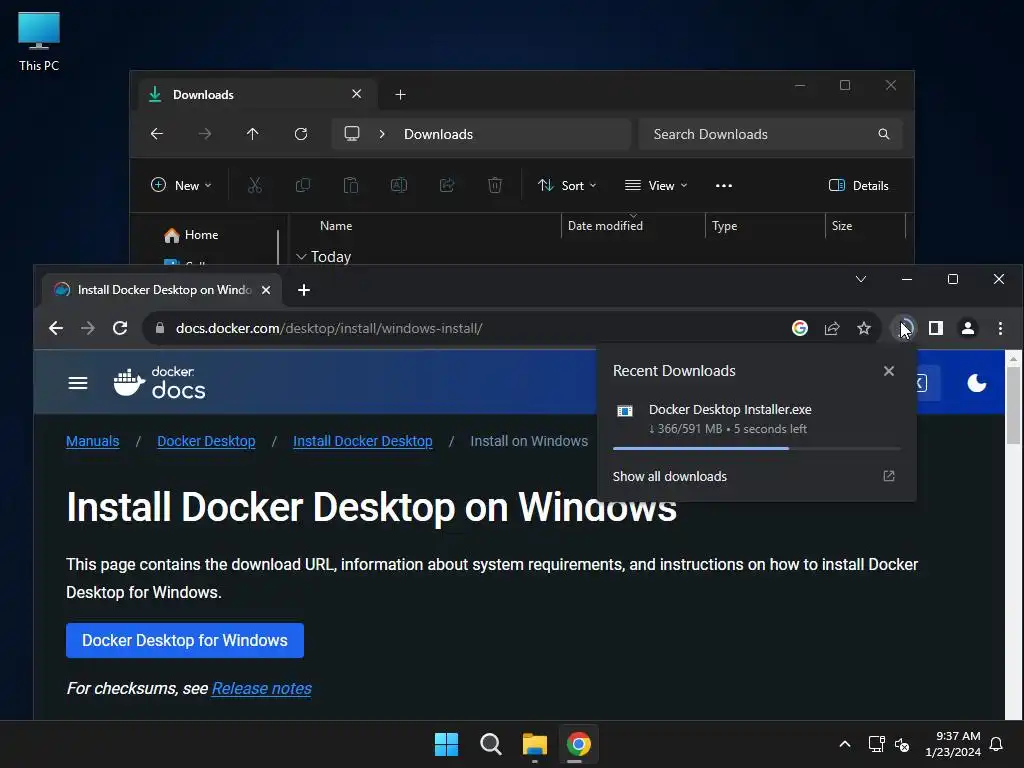
Task: Click Docker Desktop for Windows download button
Action: [185, 640]
